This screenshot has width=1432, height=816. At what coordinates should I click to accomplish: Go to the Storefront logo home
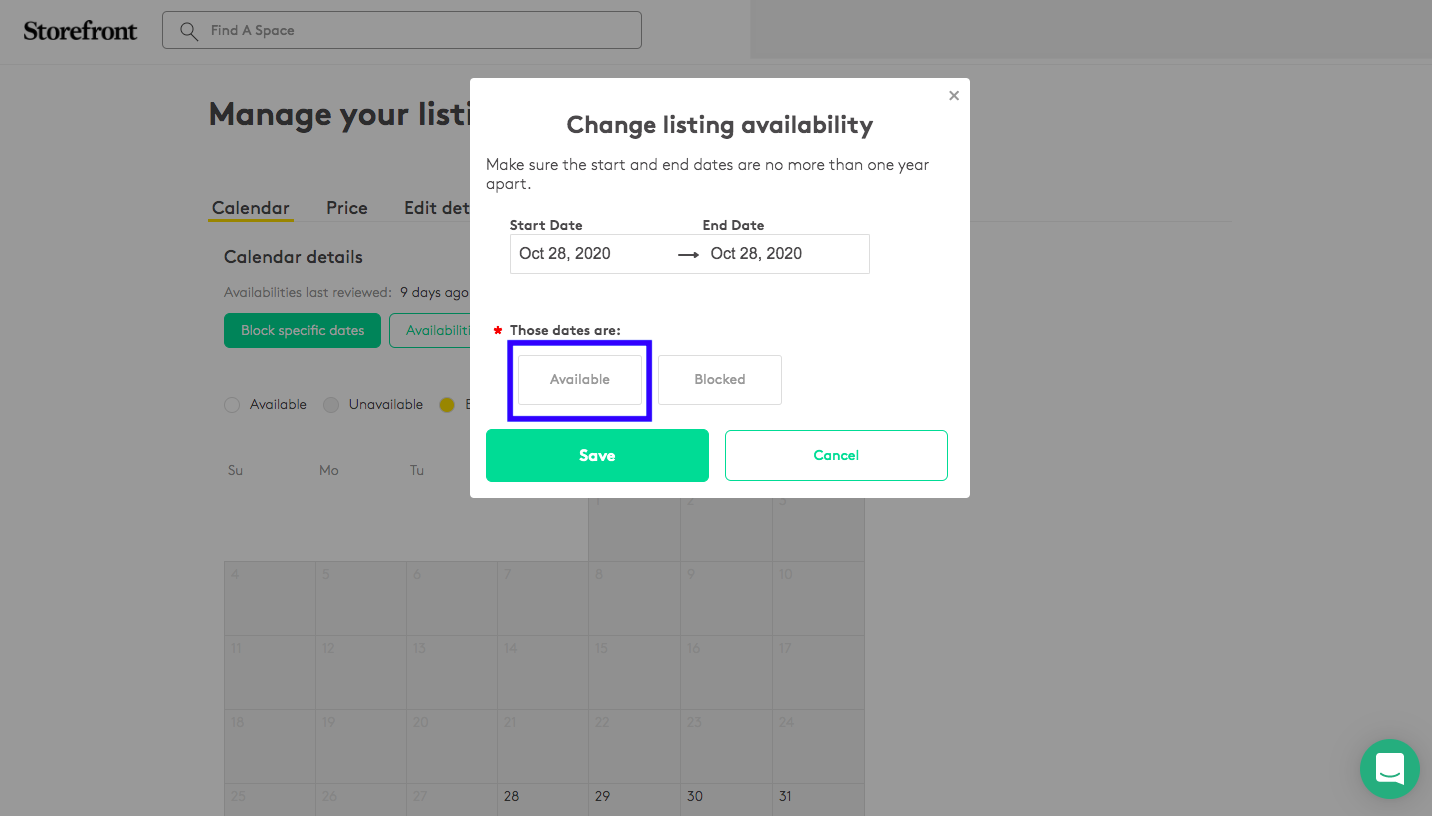80,31
